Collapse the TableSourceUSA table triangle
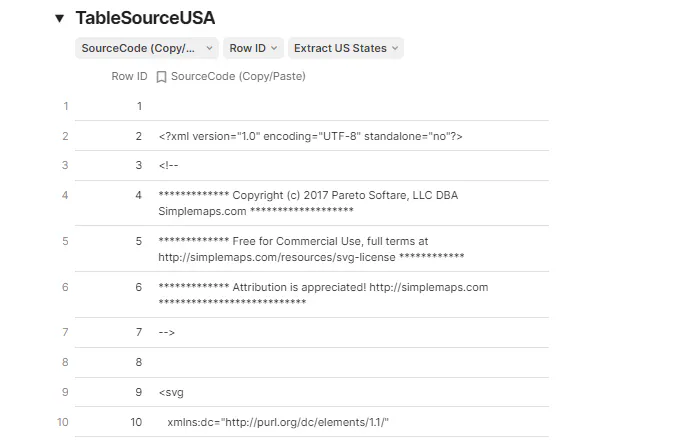 pos(59,18)
